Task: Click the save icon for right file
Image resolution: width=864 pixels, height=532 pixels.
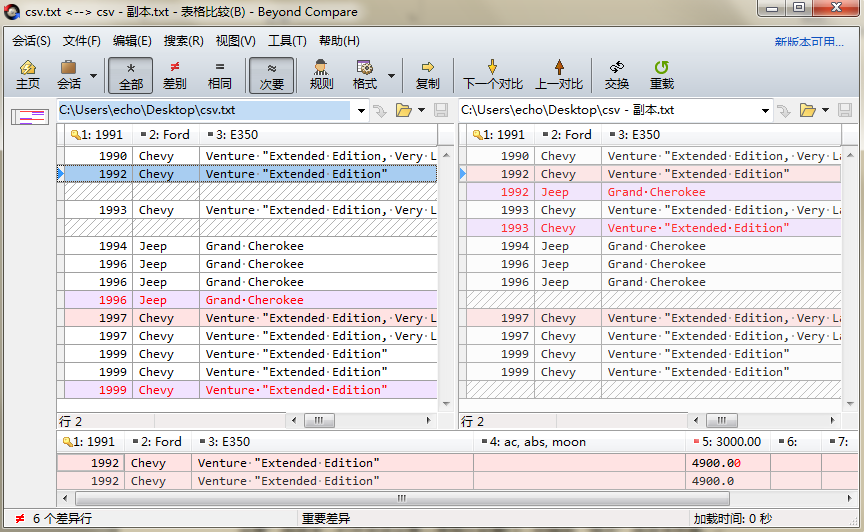Action: tap(844, 110)
